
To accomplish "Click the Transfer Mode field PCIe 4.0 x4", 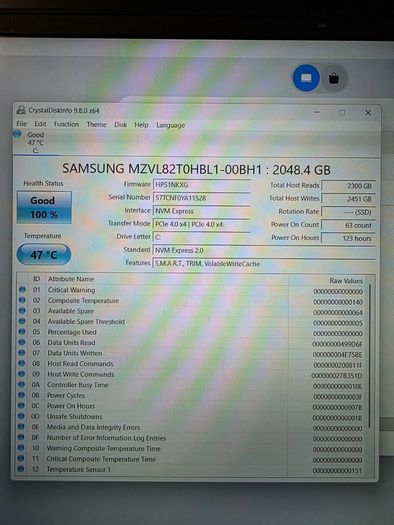I will (202, 224).
